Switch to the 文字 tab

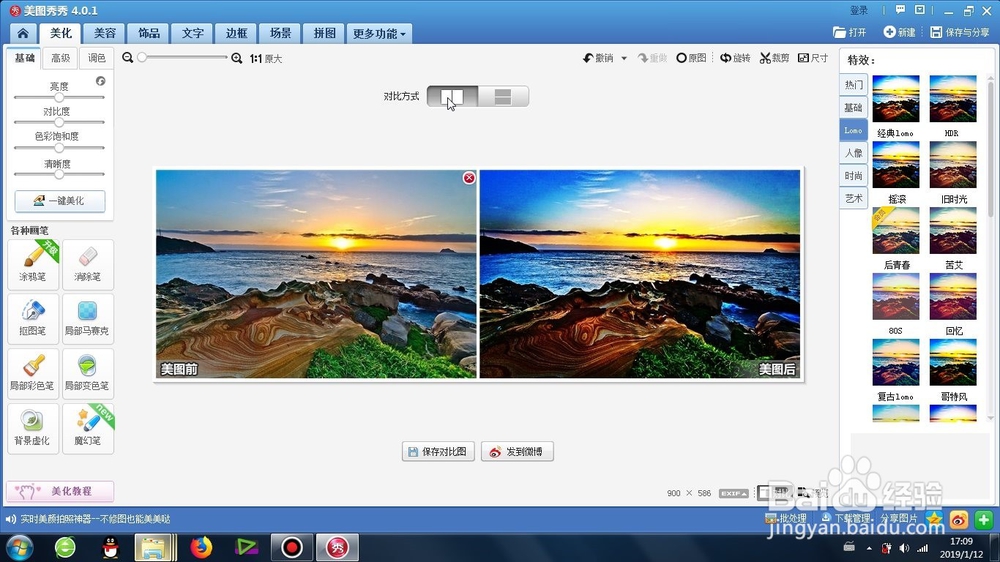pos(193,33)
